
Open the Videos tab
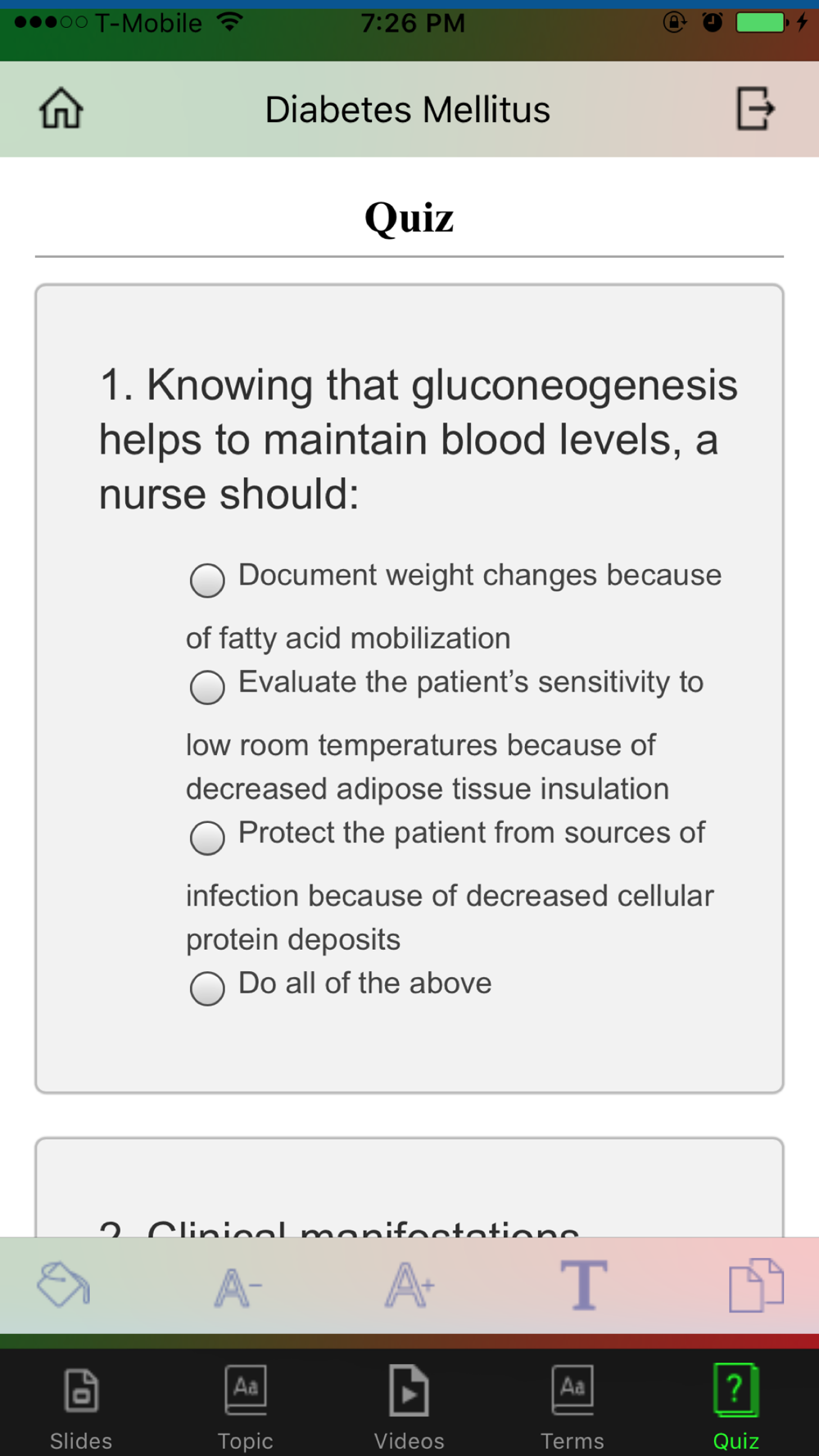click(409, 1407)
